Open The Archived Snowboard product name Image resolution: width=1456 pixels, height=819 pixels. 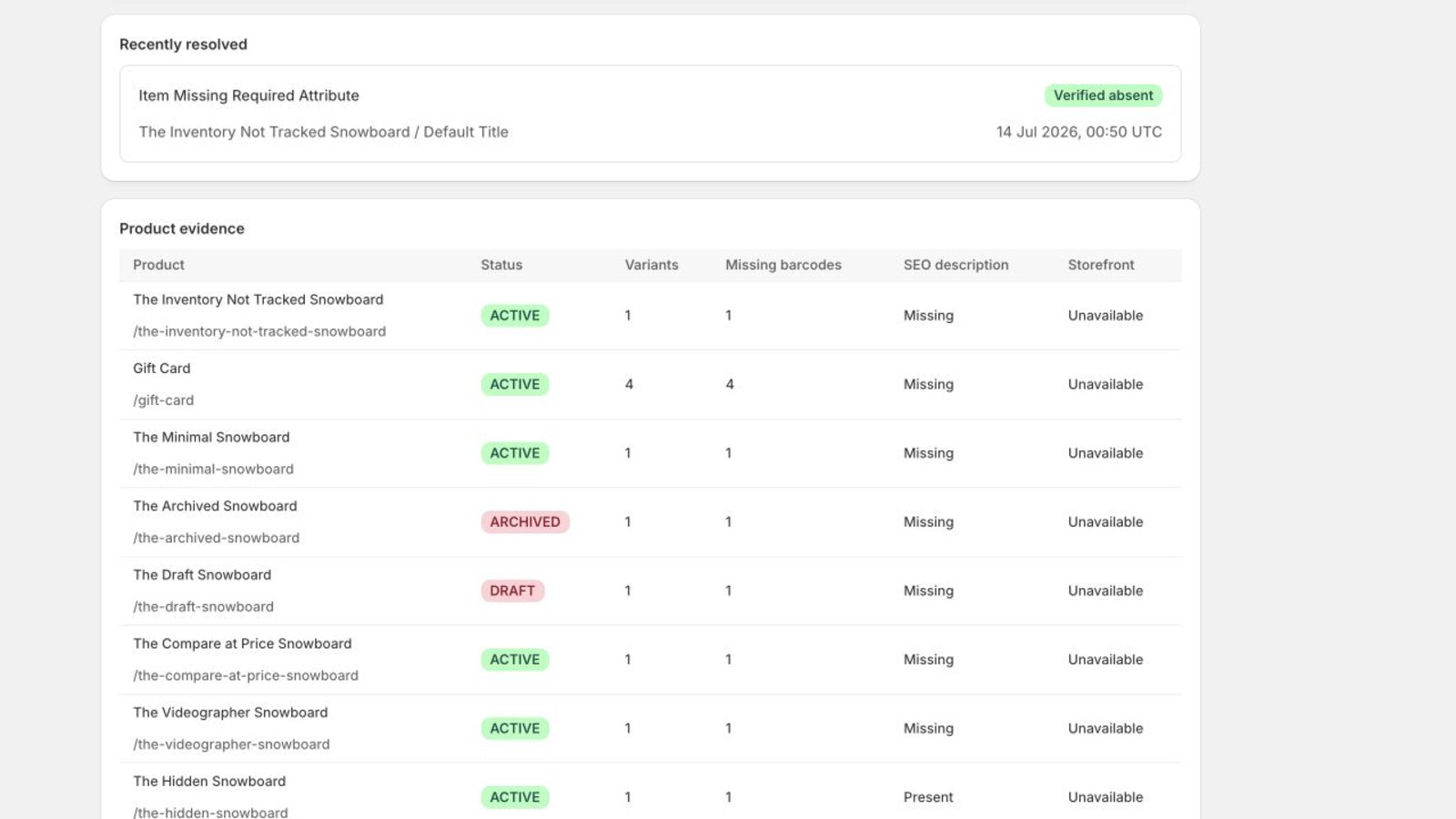[x=215, y=506]
